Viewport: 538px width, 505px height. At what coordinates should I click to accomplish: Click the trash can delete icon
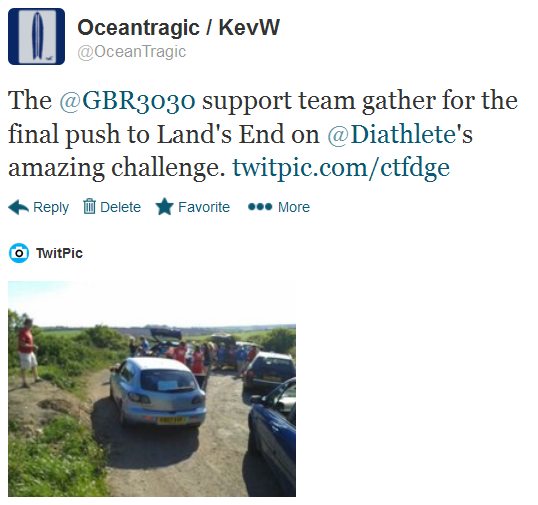pos(89,206)
